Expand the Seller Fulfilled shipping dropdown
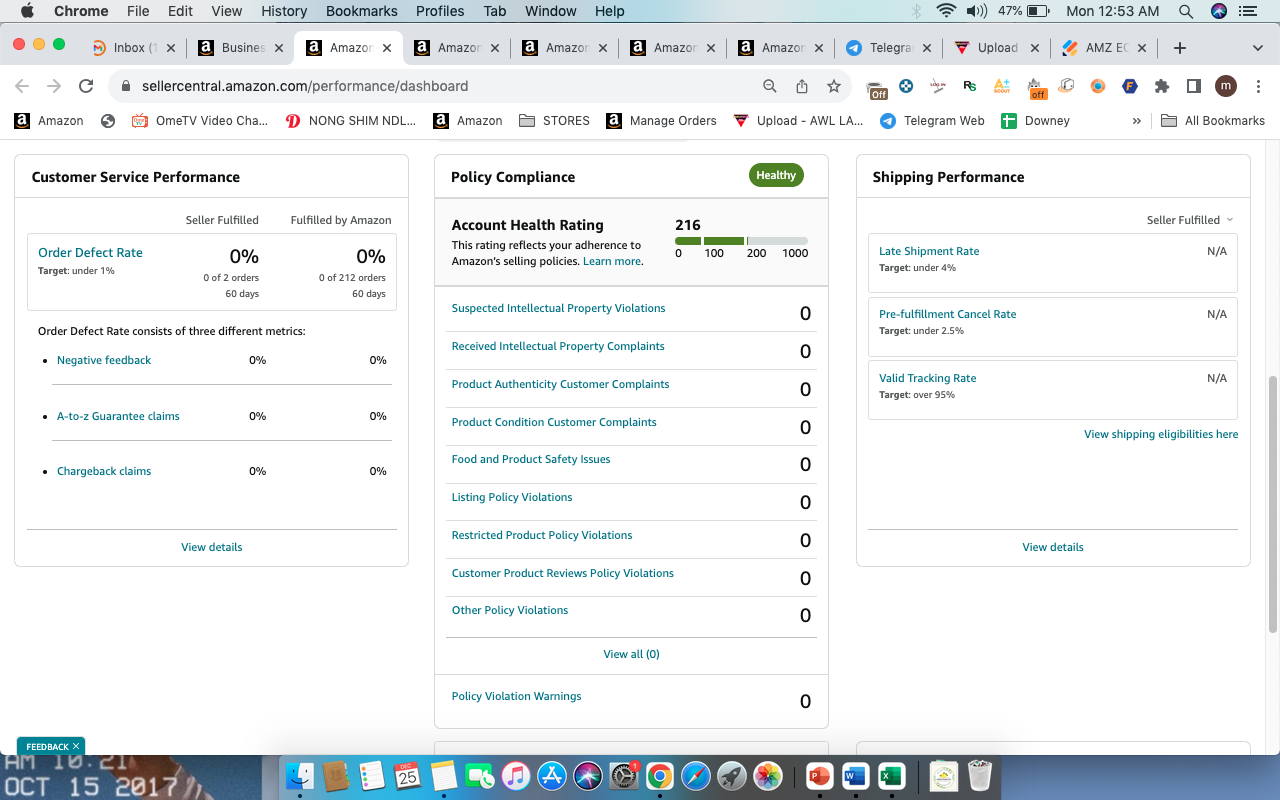The height and width of the screenshot is (800, 1280). tap(1190, 220)
